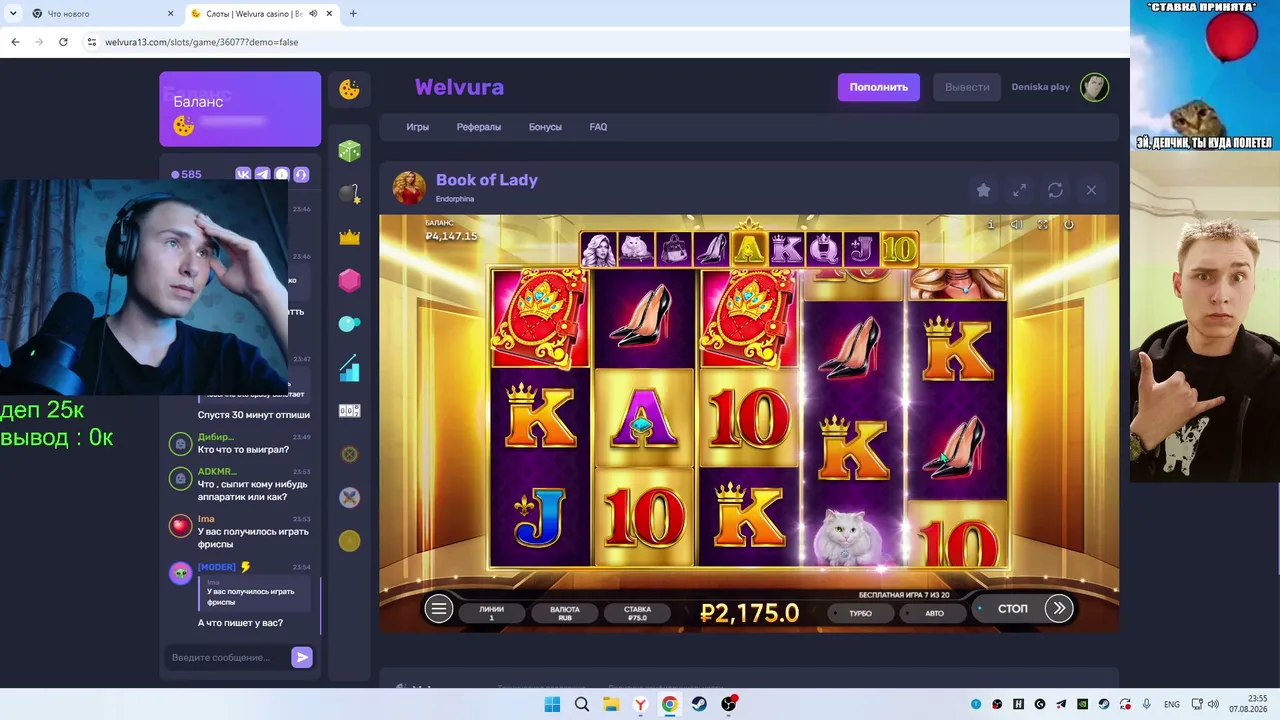Mute the slot game sound
1280x720 pixels.
pyautogui.click(x=1016, y=225)
